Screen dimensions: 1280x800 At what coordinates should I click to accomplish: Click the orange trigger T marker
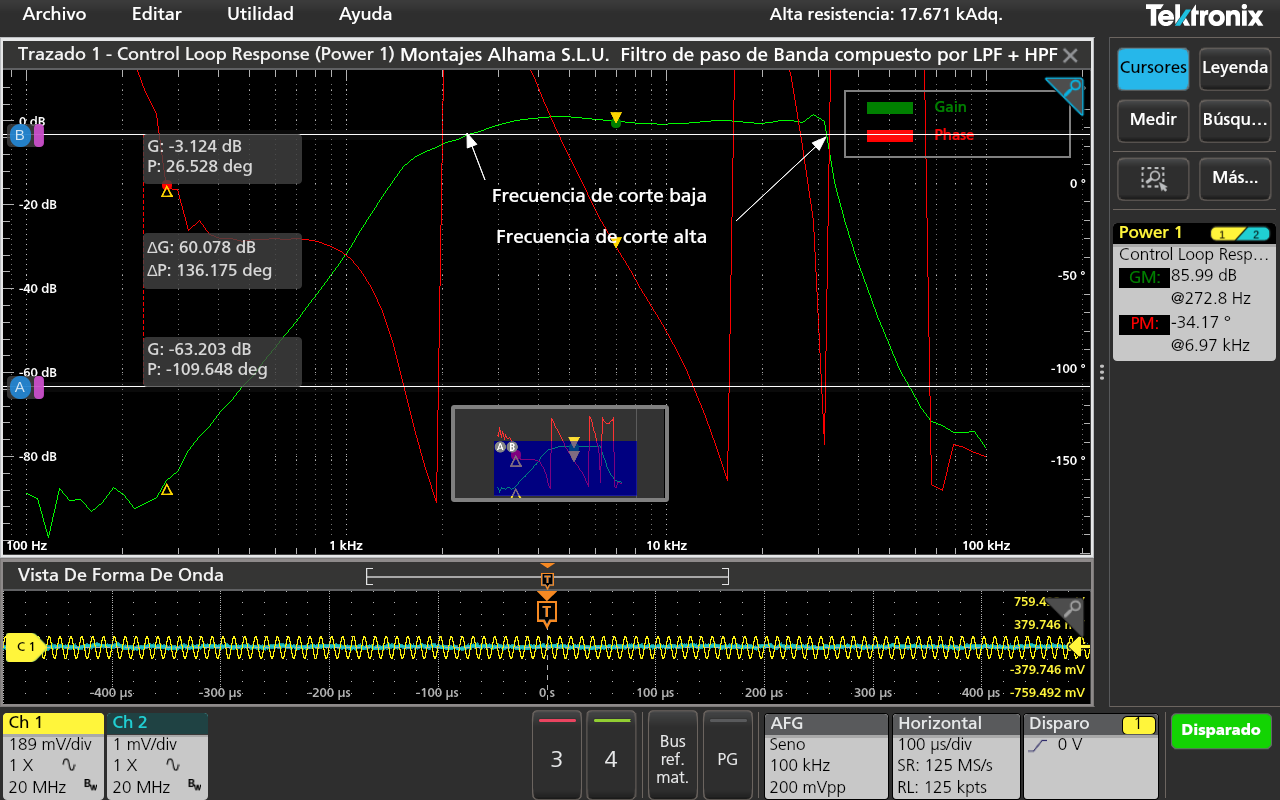click(x=546, y=610)
